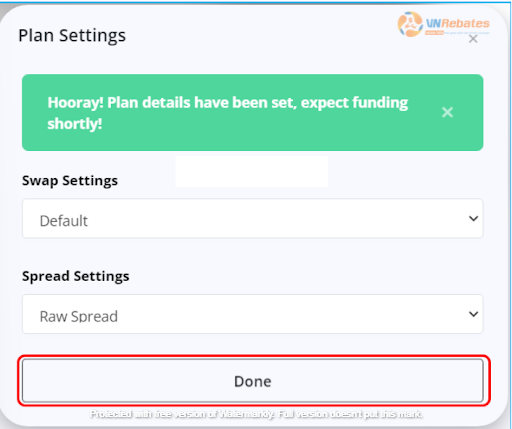512x429 pixels.
Task: Click the green plan details confirmation banner
Action: [252, 112]
